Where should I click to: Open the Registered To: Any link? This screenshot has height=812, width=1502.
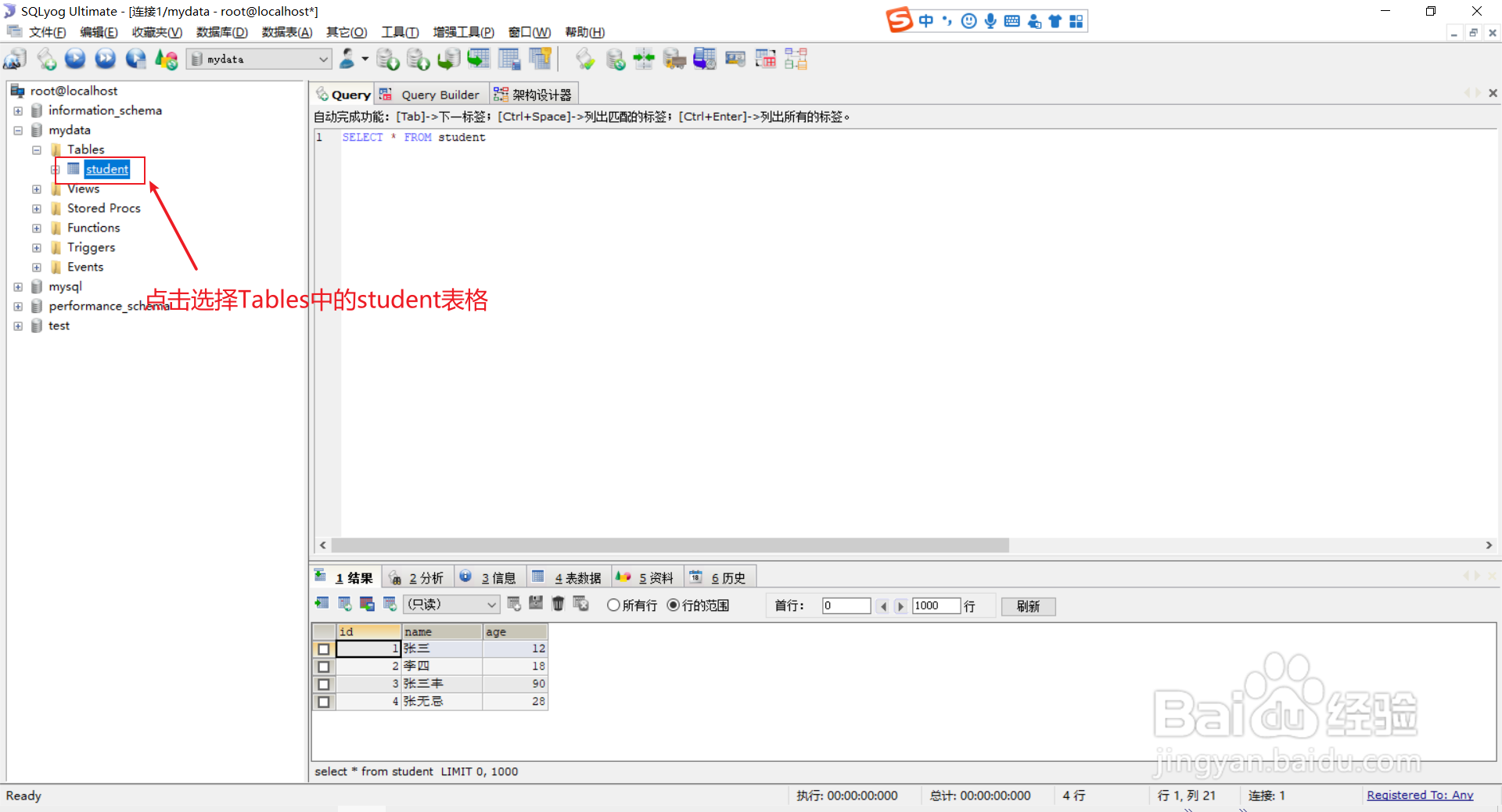(x=1420, y=795)
